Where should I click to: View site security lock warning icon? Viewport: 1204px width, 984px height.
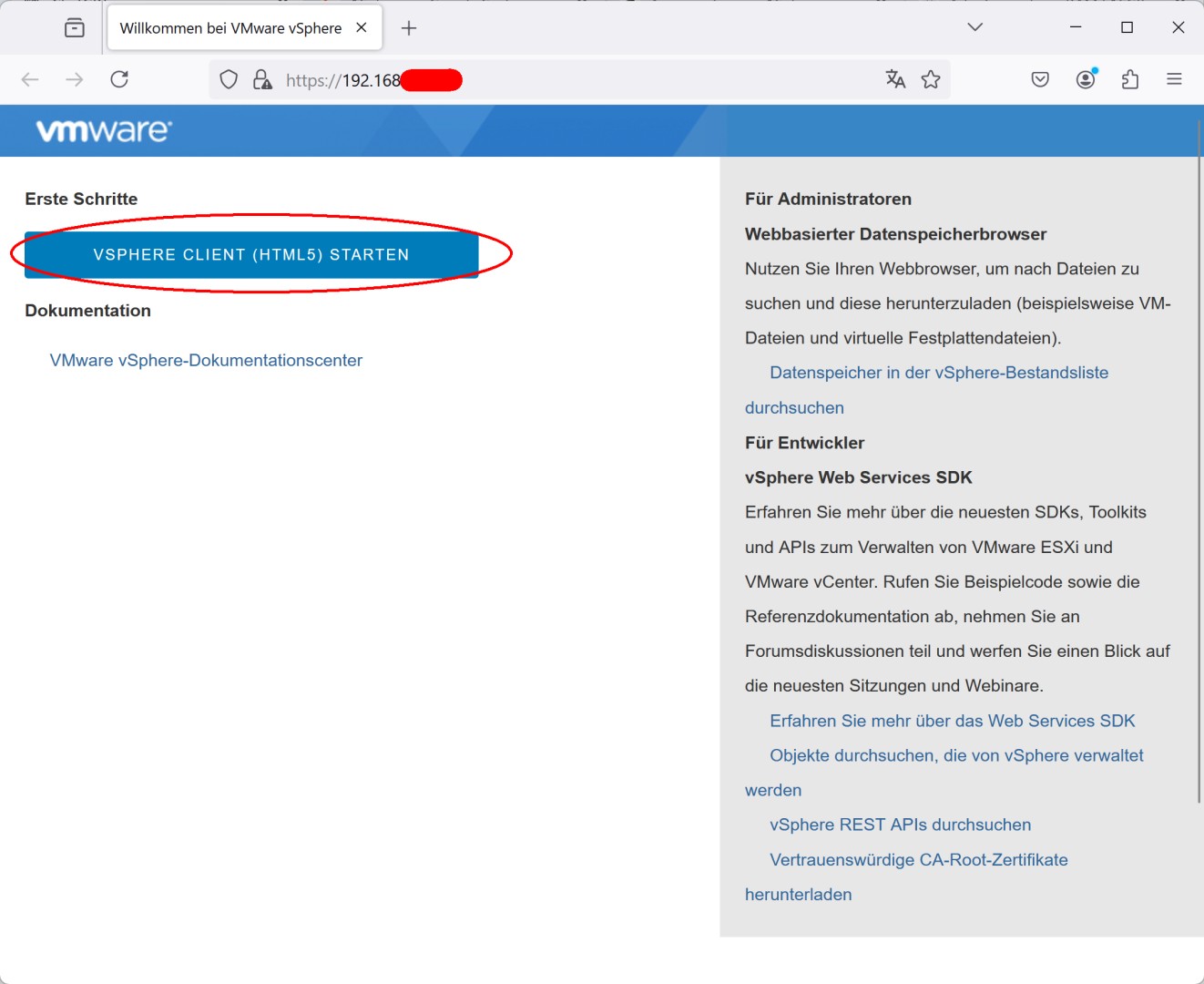click(x=262, y=80)
